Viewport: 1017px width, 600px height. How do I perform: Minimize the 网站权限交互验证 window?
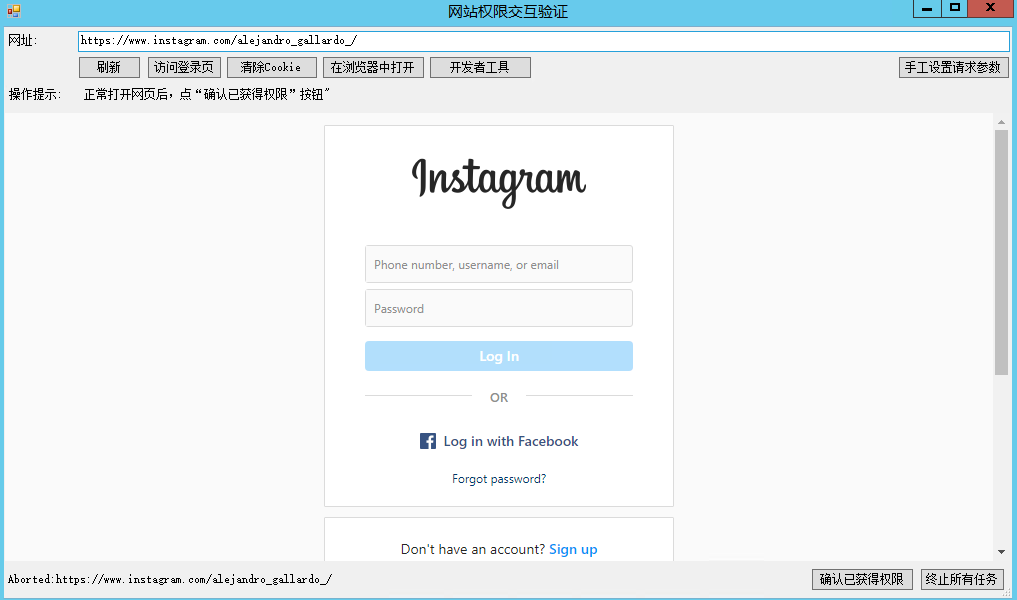(x=927, y=8)
